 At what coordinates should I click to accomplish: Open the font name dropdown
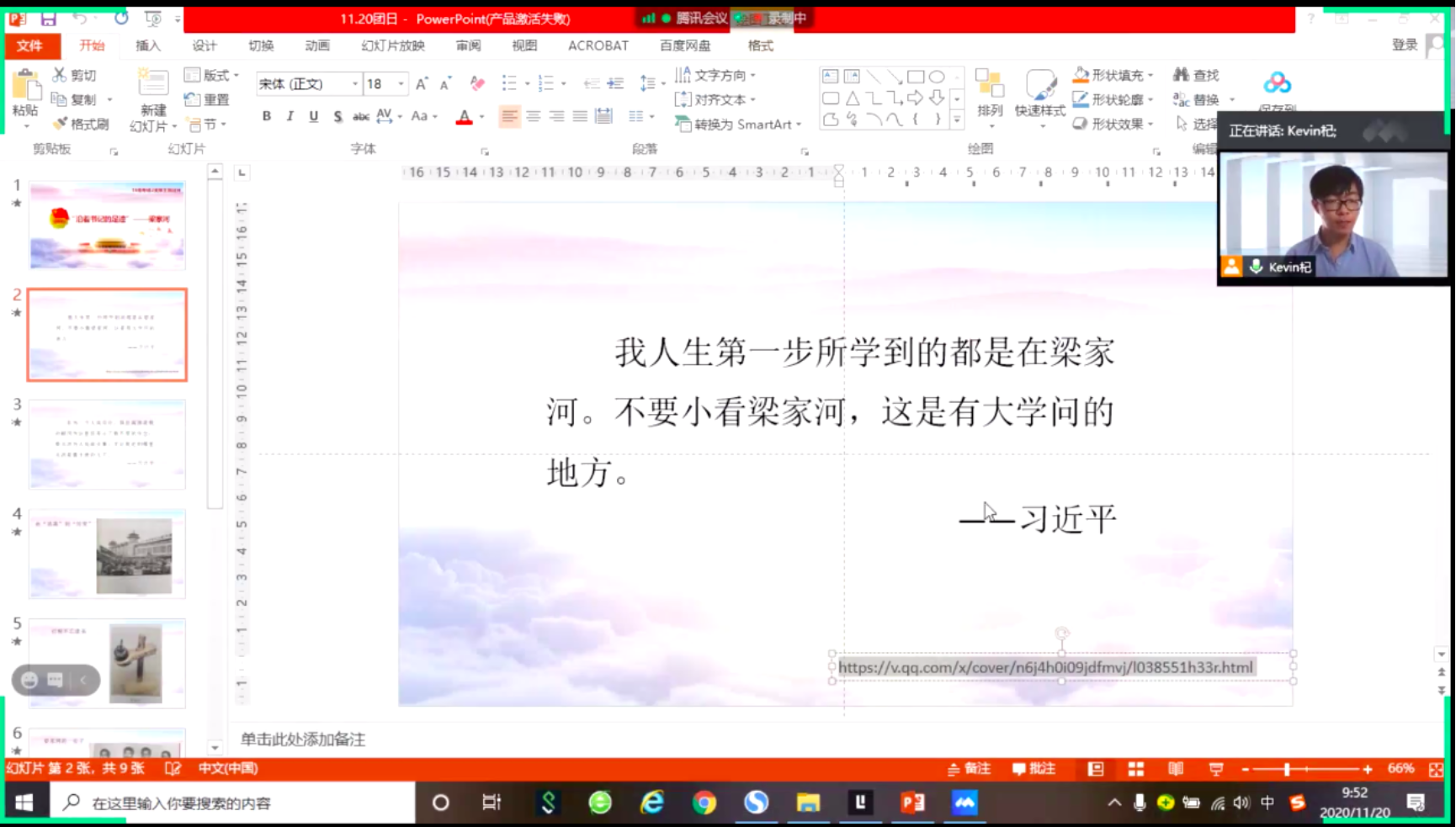point(355,83)
